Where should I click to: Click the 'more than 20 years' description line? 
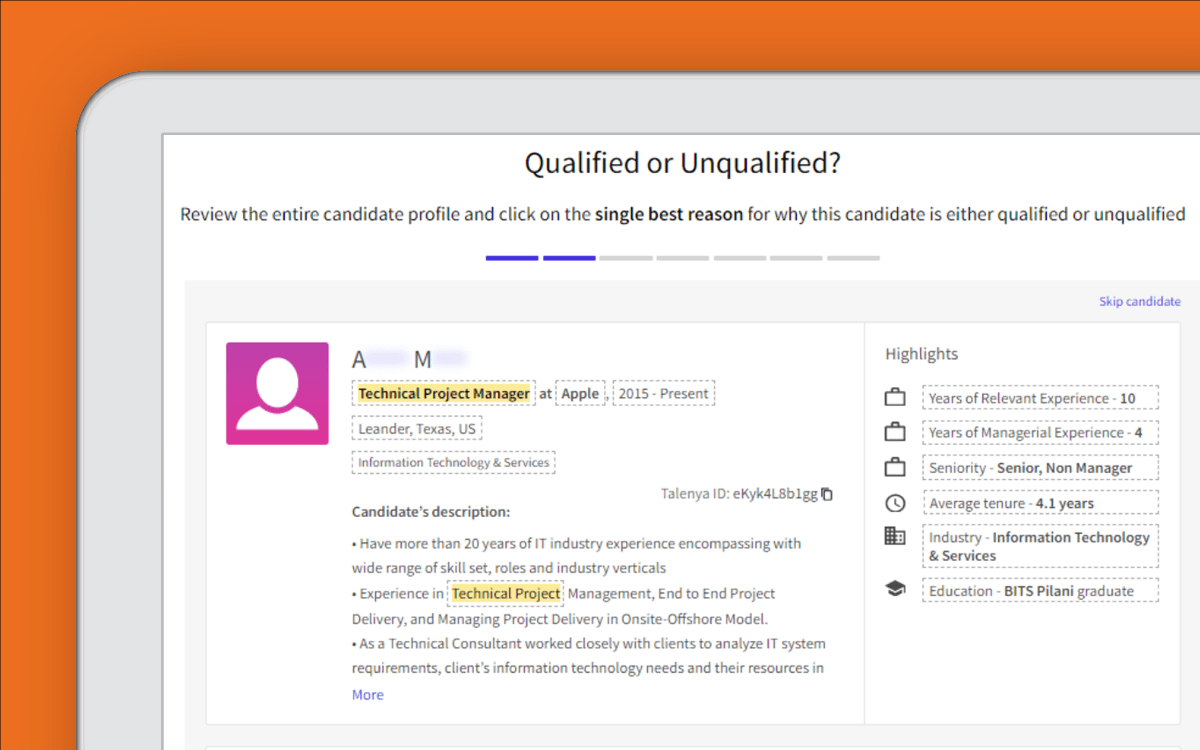[576, 555]
